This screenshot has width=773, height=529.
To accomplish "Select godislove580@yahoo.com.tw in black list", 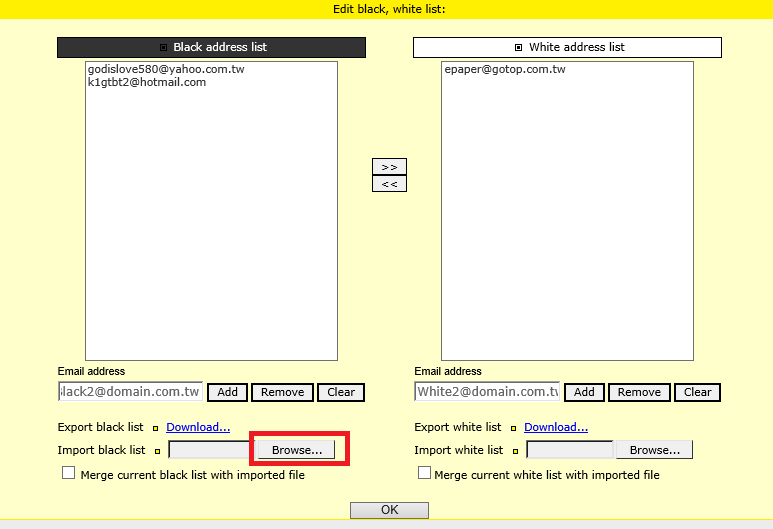I will pyautogui.click(x=166, y=70).
